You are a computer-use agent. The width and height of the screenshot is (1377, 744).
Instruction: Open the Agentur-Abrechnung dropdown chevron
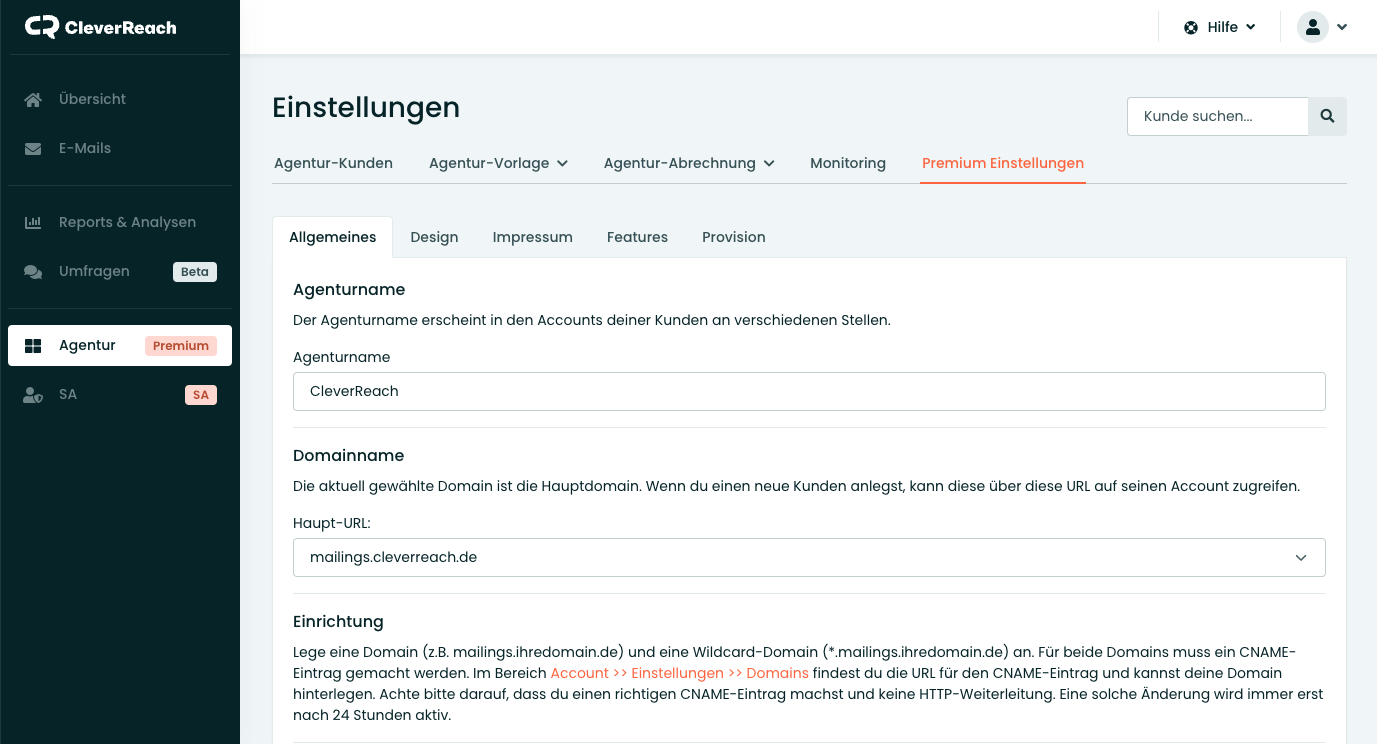[x=769, y=163]
